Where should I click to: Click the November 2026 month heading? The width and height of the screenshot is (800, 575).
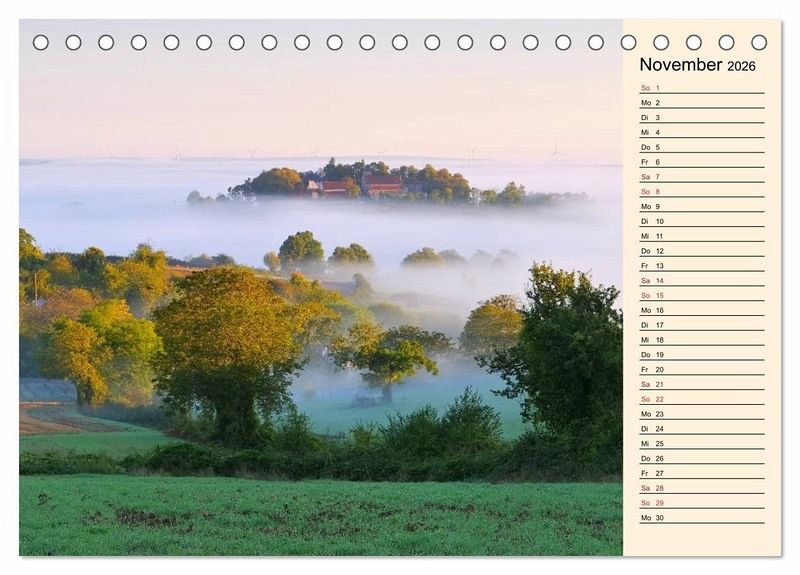point(698,65)
